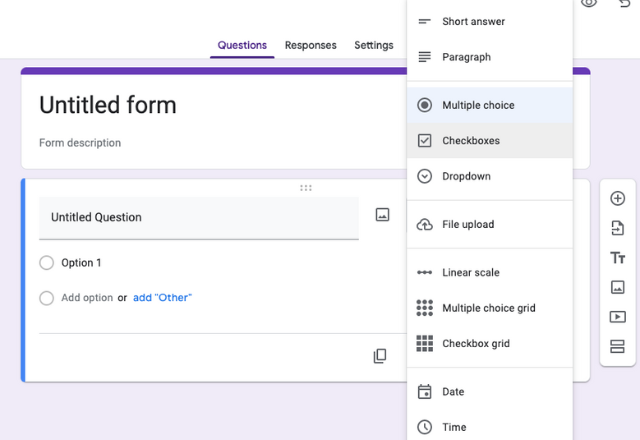Image resolution: width=640 pixels, height=440 pixels.
Task: Choose the Checkboxes question type
Action: point(490,140)
